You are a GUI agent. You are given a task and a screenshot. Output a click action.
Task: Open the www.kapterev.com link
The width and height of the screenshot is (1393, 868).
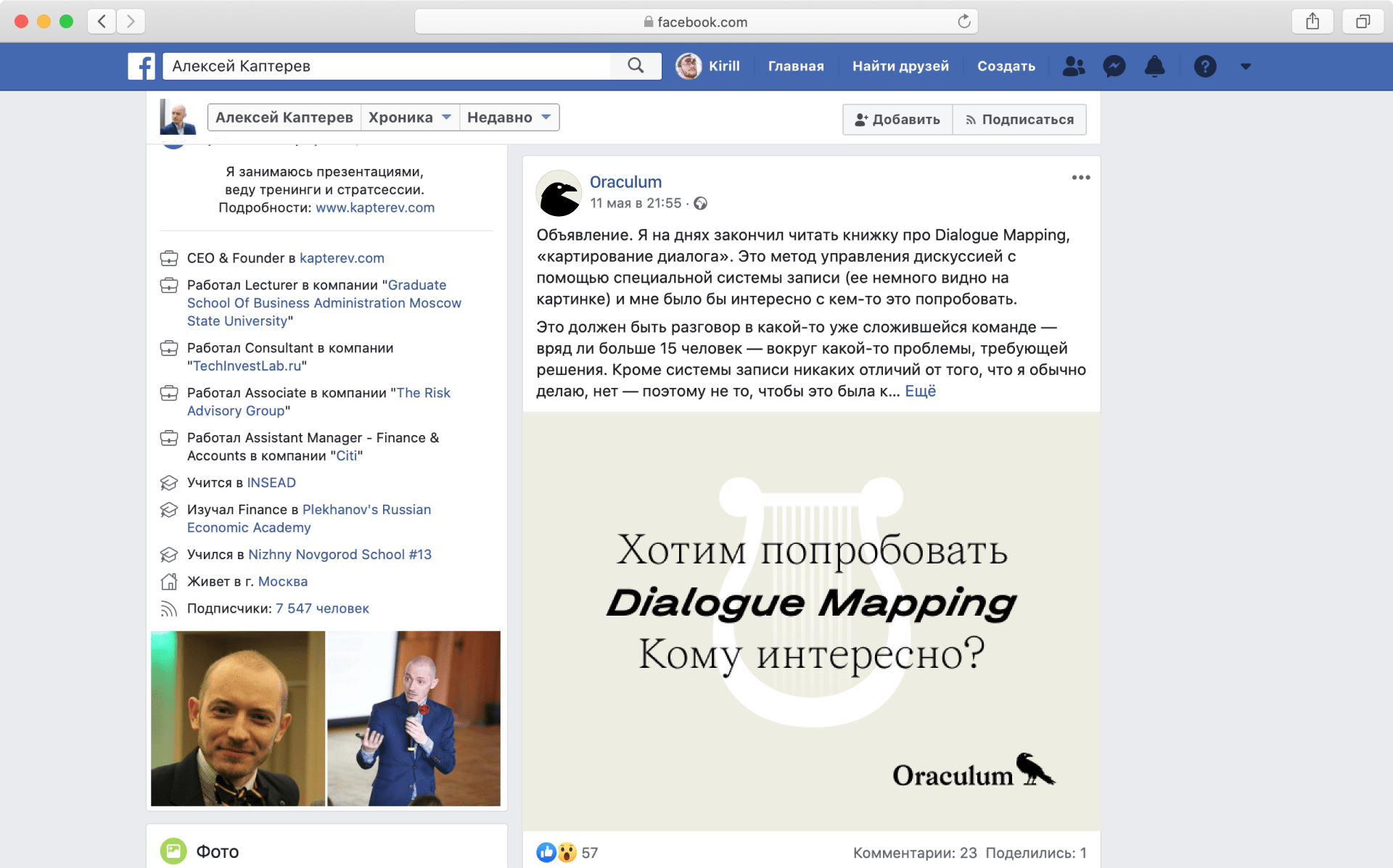click(x=375, y=207)
